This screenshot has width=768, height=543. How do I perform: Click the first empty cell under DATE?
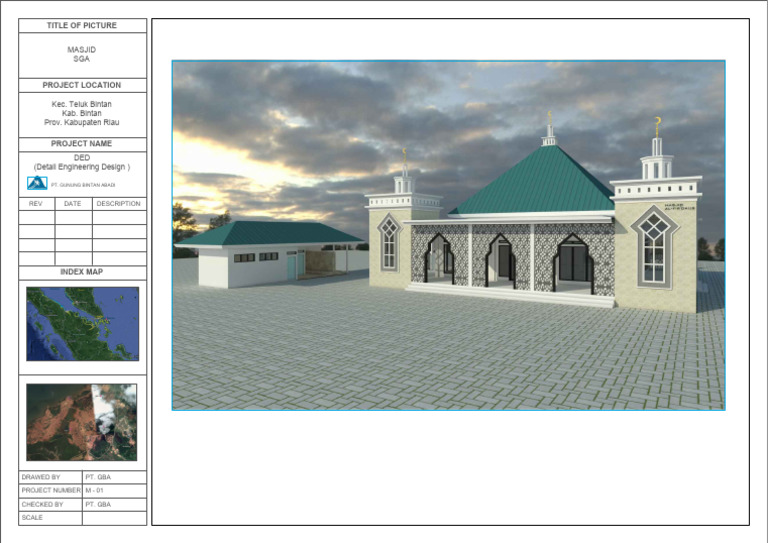pos(73,218)
